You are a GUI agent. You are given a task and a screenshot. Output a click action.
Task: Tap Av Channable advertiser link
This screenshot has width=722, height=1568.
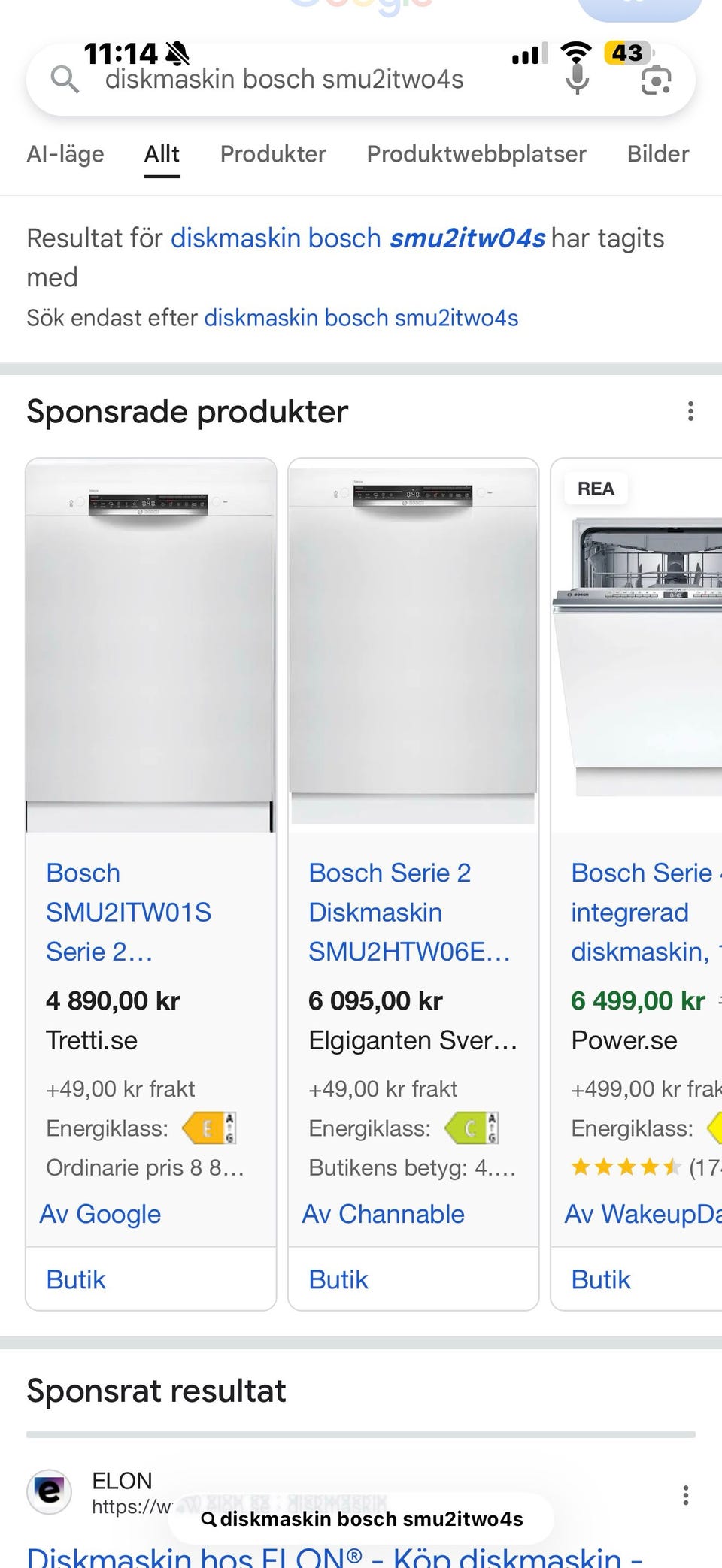coord(384,1214)
